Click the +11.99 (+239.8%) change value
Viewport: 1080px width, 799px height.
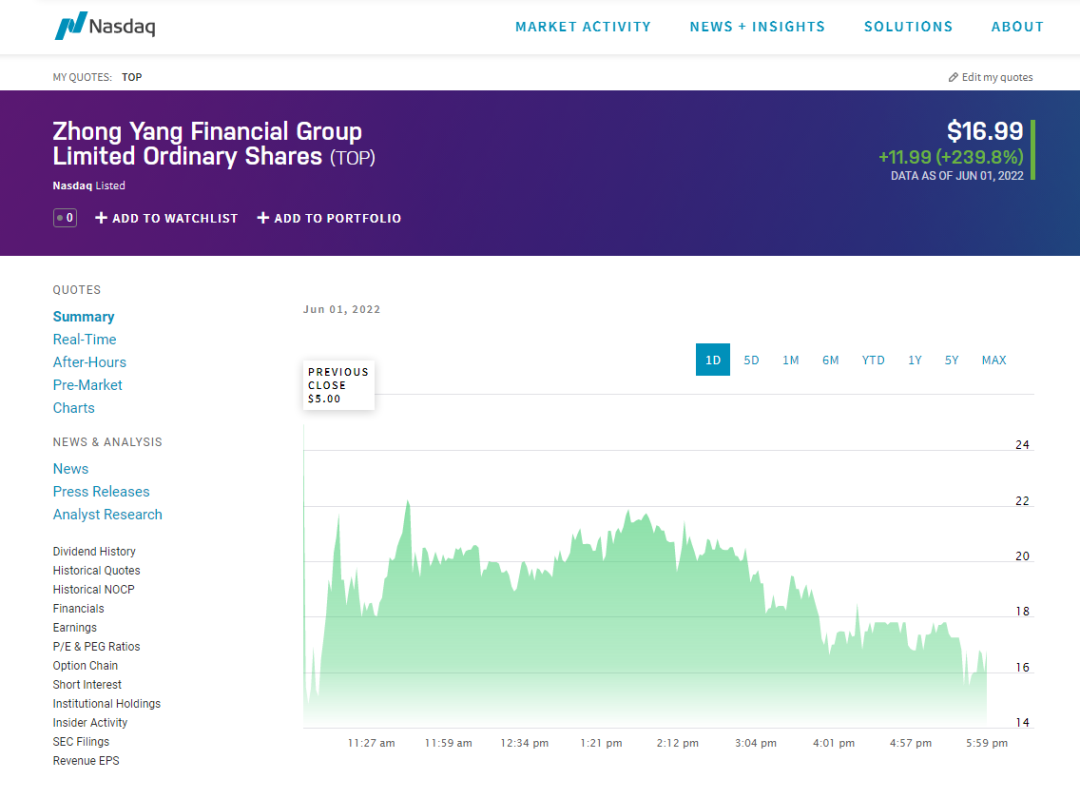(951, 157)
